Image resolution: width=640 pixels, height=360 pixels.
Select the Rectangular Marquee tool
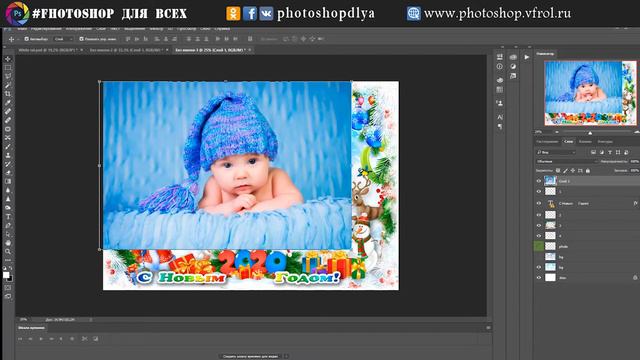tap(8, 68)
